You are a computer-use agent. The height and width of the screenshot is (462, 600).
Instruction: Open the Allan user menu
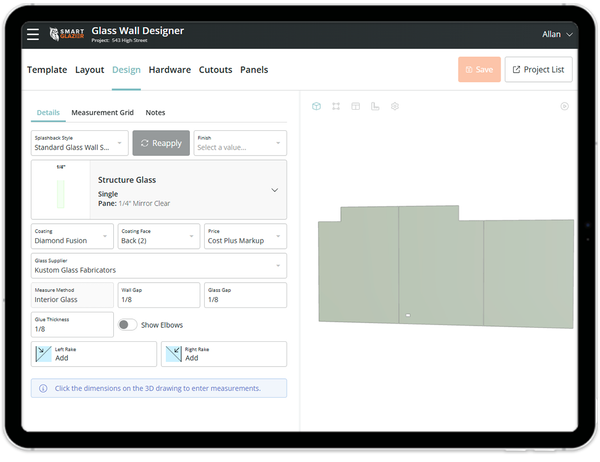557,34
